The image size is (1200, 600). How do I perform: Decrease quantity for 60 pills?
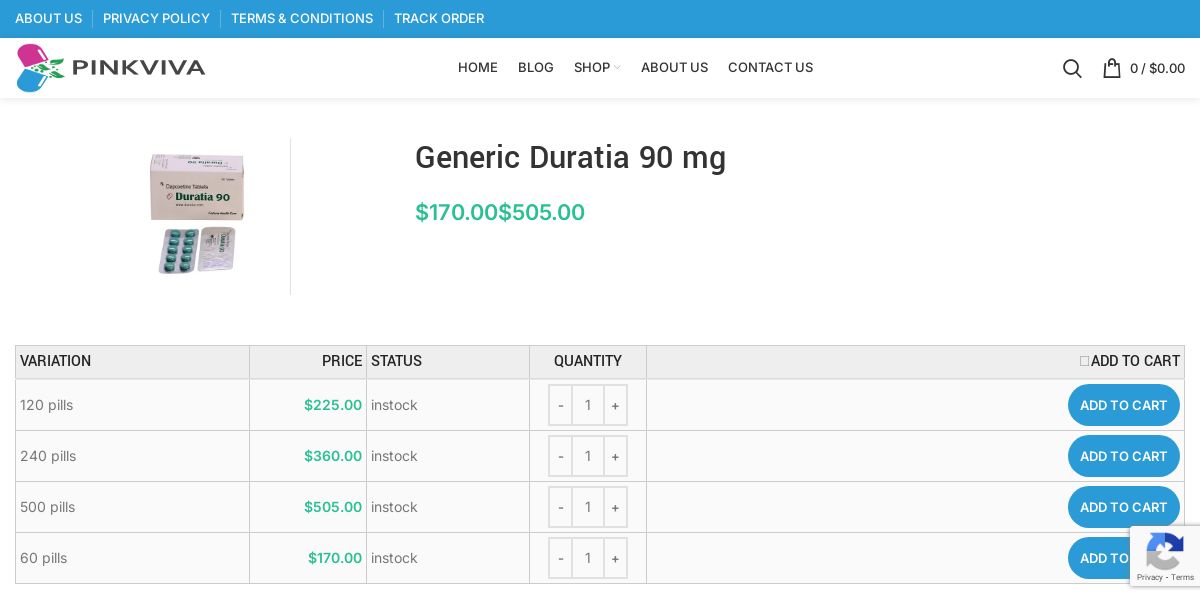point(560,558)
